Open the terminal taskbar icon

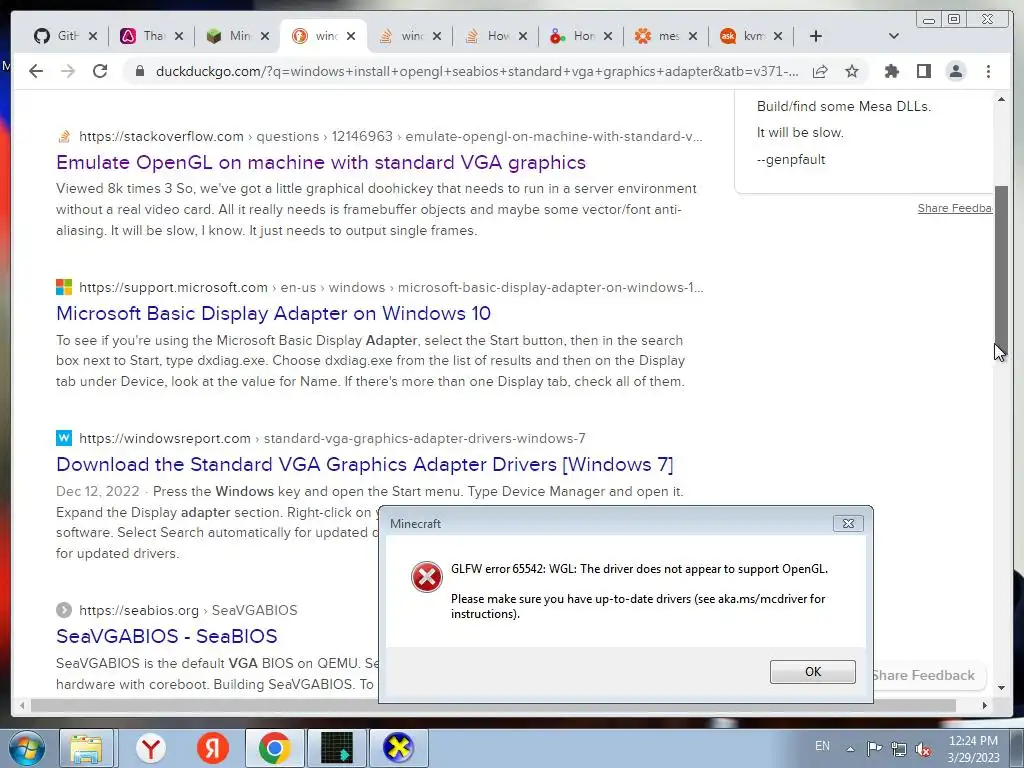[336, 748]
